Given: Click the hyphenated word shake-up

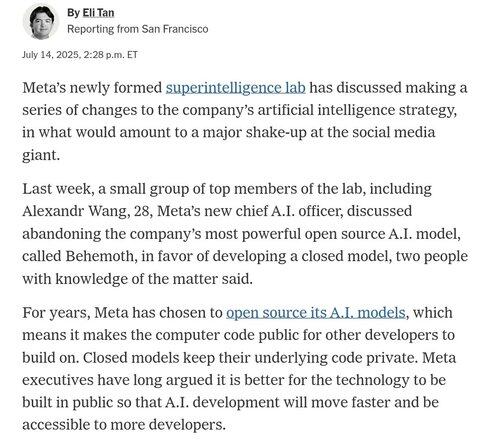Looking at the screenshot, I should pos(276,133).
